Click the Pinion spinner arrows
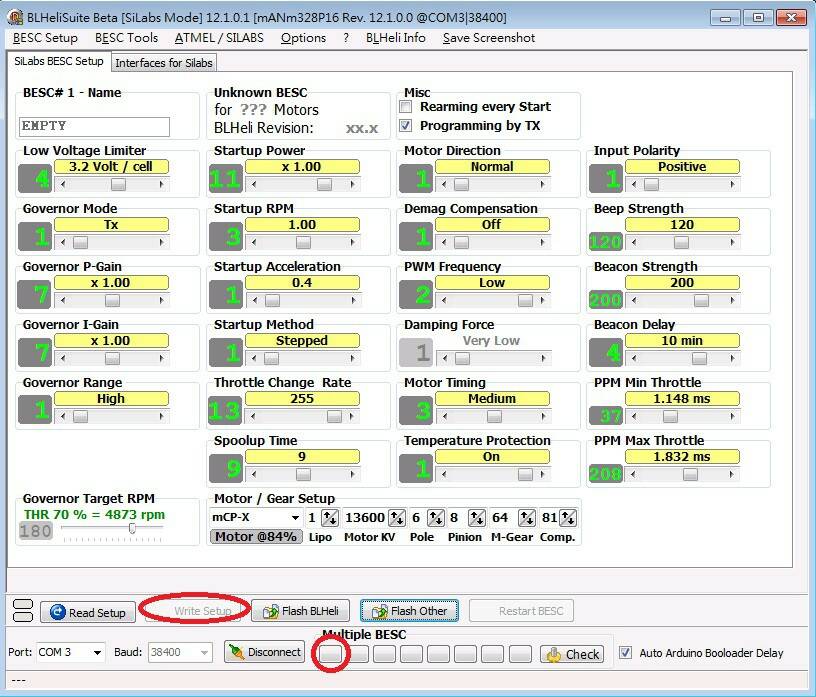 [477, 517]
